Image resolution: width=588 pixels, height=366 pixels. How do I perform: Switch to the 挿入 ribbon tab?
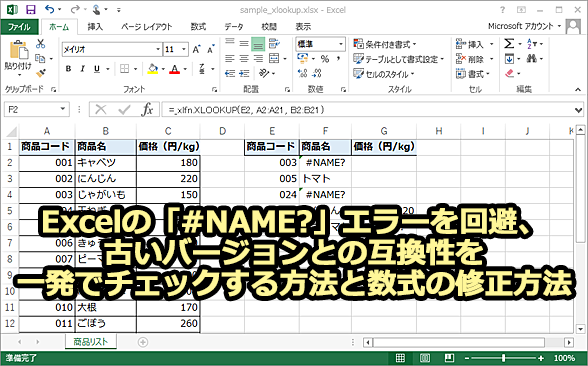pos(95,27)
